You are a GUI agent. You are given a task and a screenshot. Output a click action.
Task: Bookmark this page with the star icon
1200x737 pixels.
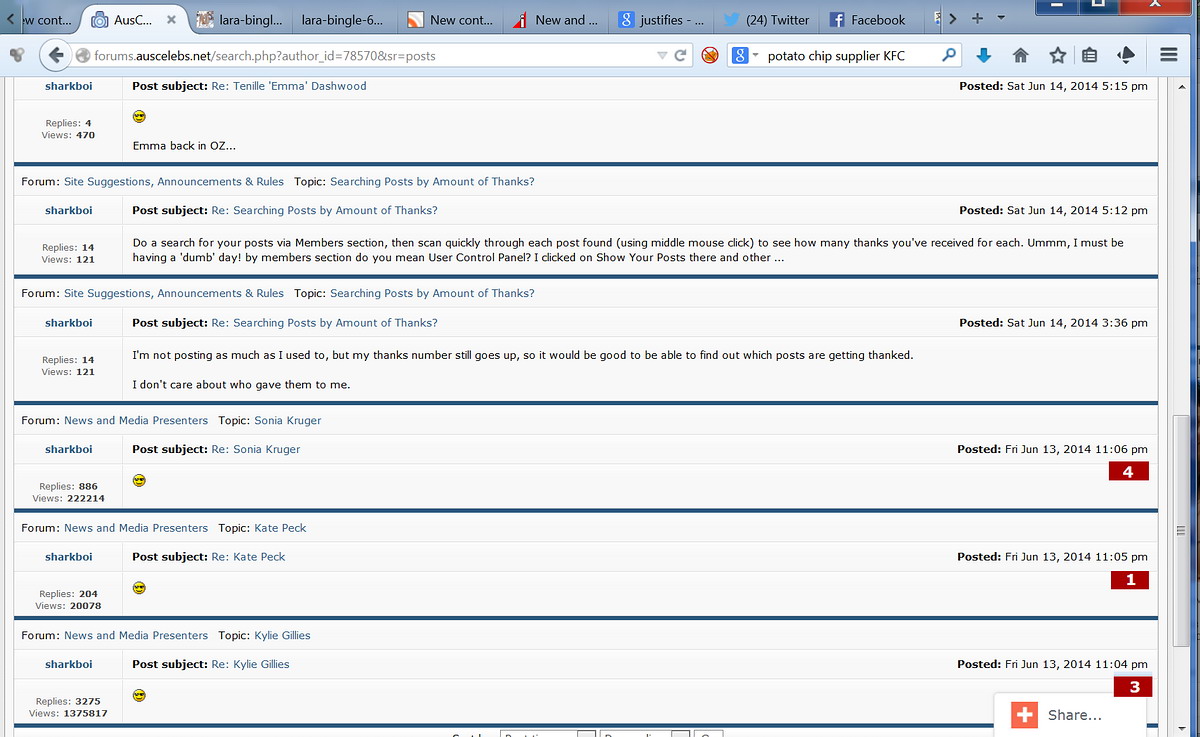coord(1057,56)
